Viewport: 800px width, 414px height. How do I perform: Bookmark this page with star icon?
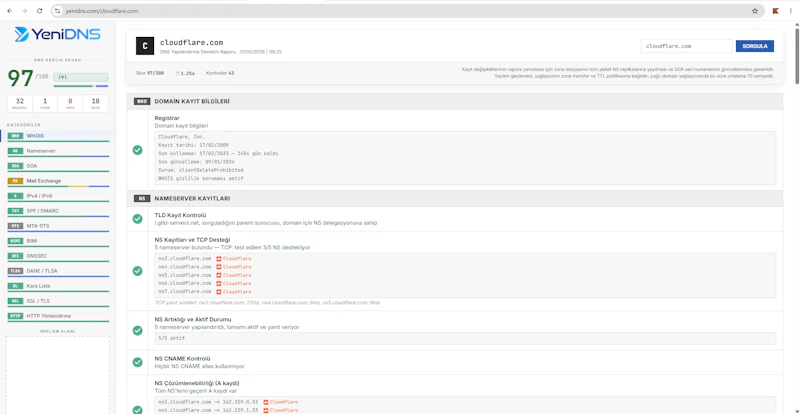(755, 11)
